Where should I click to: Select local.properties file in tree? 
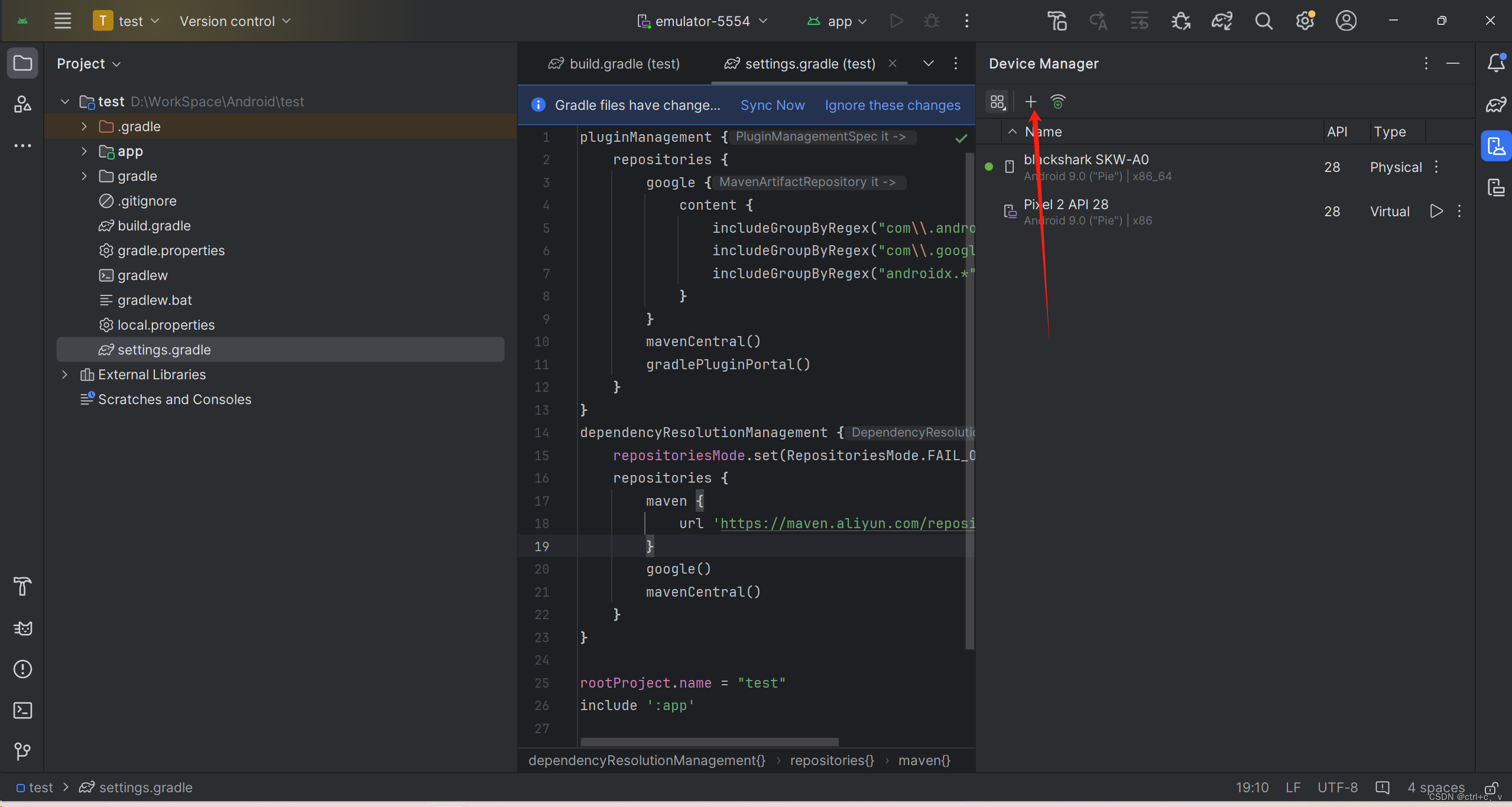pyautogui.click(x=166, y=325)
